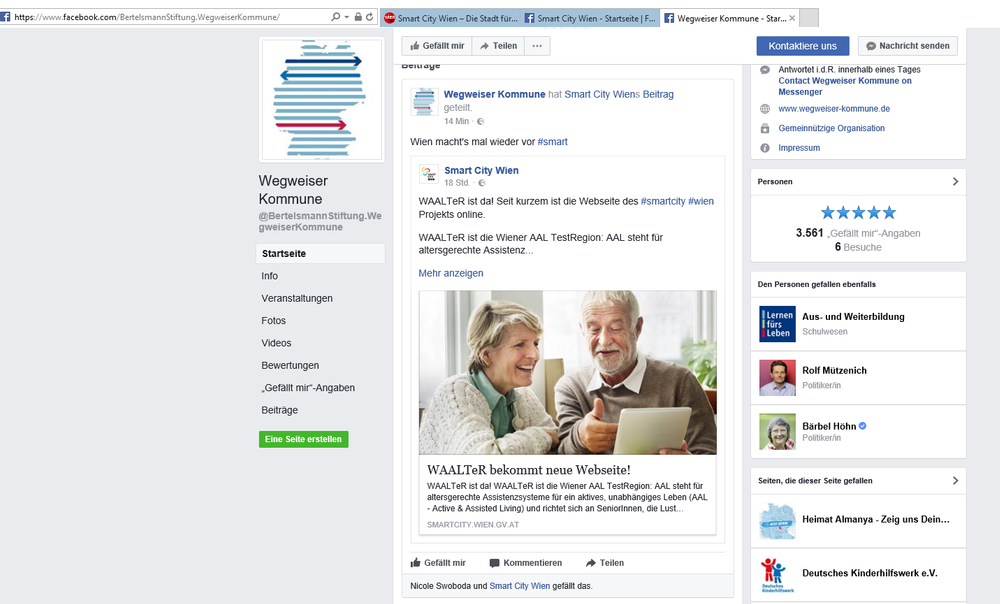Open Veranstaltungen in the sidebar
The image size is (1000, 604).
point(297,298)
